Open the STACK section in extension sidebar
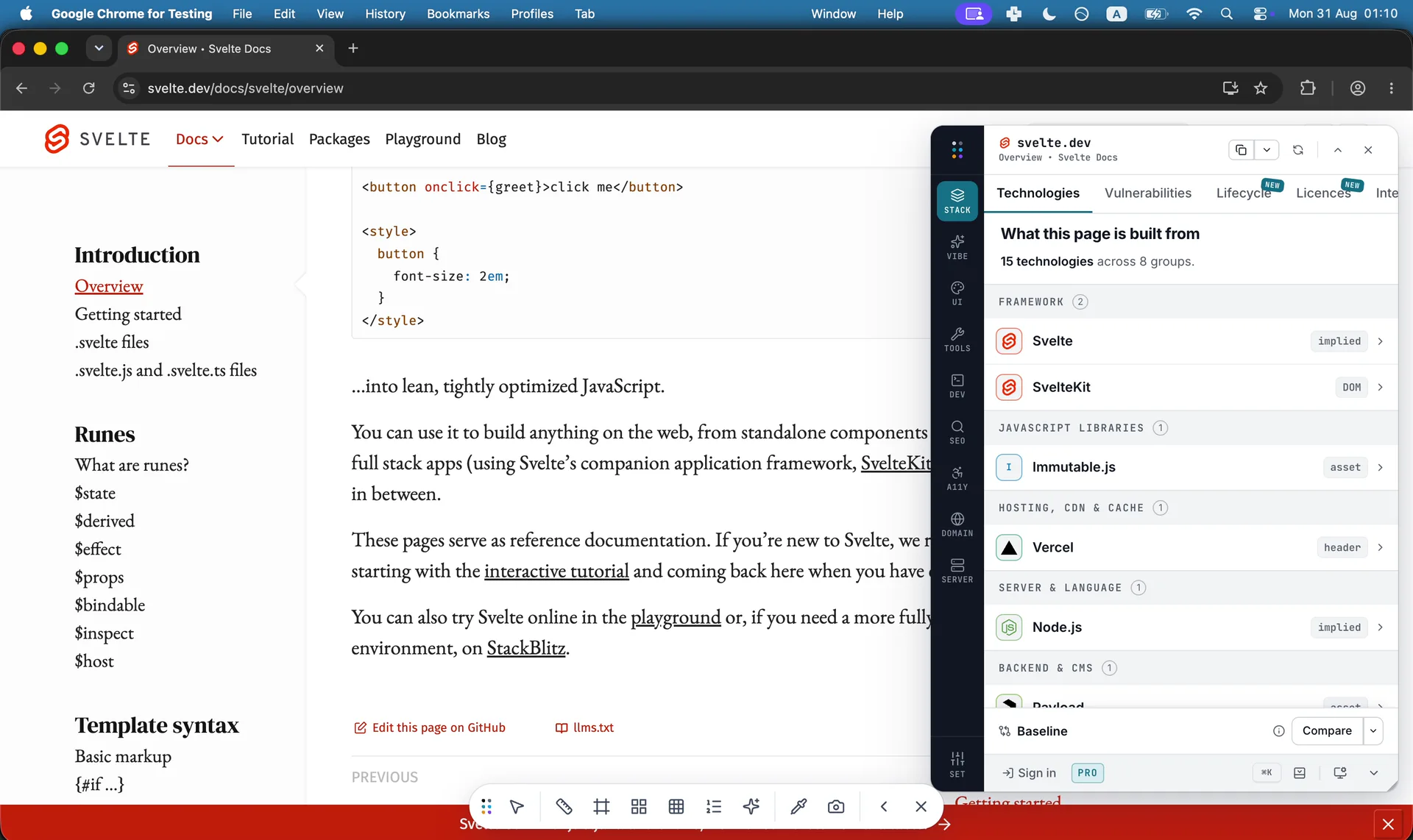Viewport: 1413px width, 840px height. (x=957, y=201)
